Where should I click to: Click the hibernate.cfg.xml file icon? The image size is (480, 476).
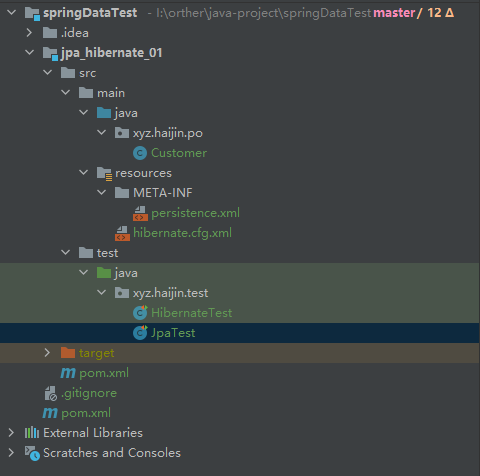coord(122,233)
